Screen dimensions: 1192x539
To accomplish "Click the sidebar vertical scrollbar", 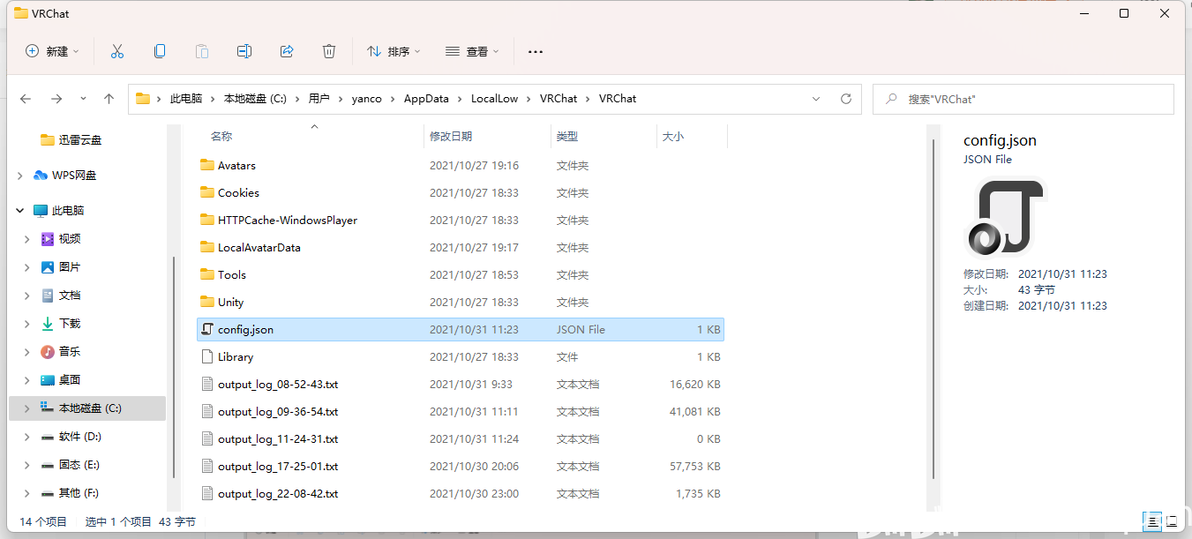I will pyautogui.click(x=174, y=367).
